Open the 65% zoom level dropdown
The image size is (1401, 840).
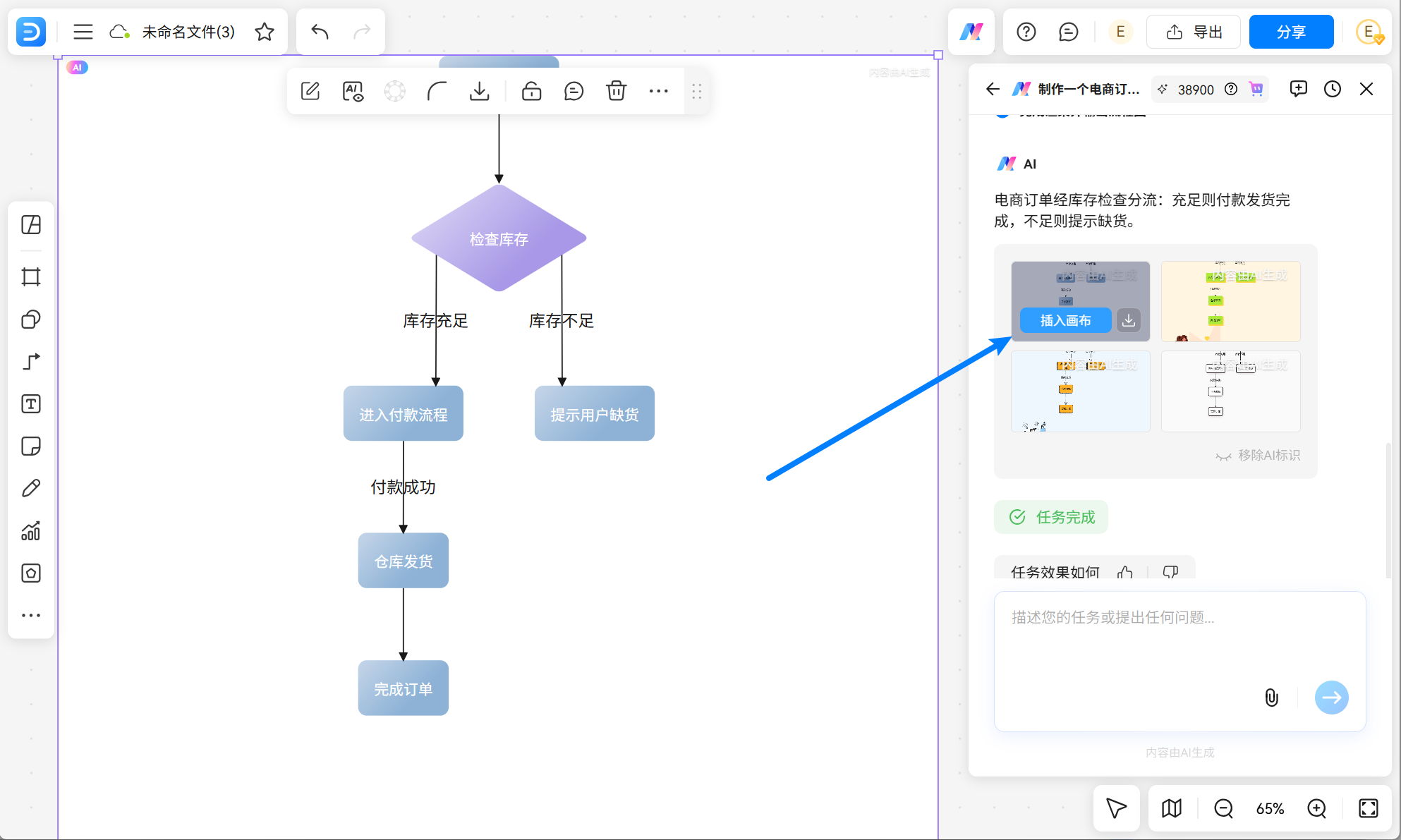1270,808
